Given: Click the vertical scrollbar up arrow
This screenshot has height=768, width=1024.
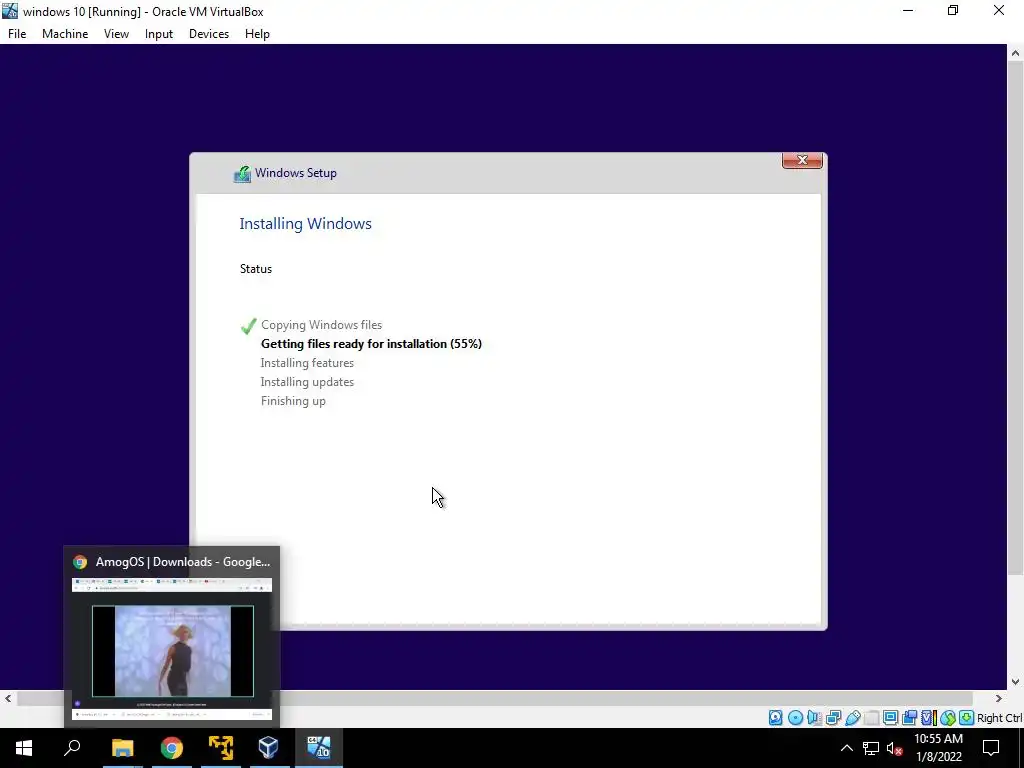Looking at the screenshot, I should coord(1016,53).
